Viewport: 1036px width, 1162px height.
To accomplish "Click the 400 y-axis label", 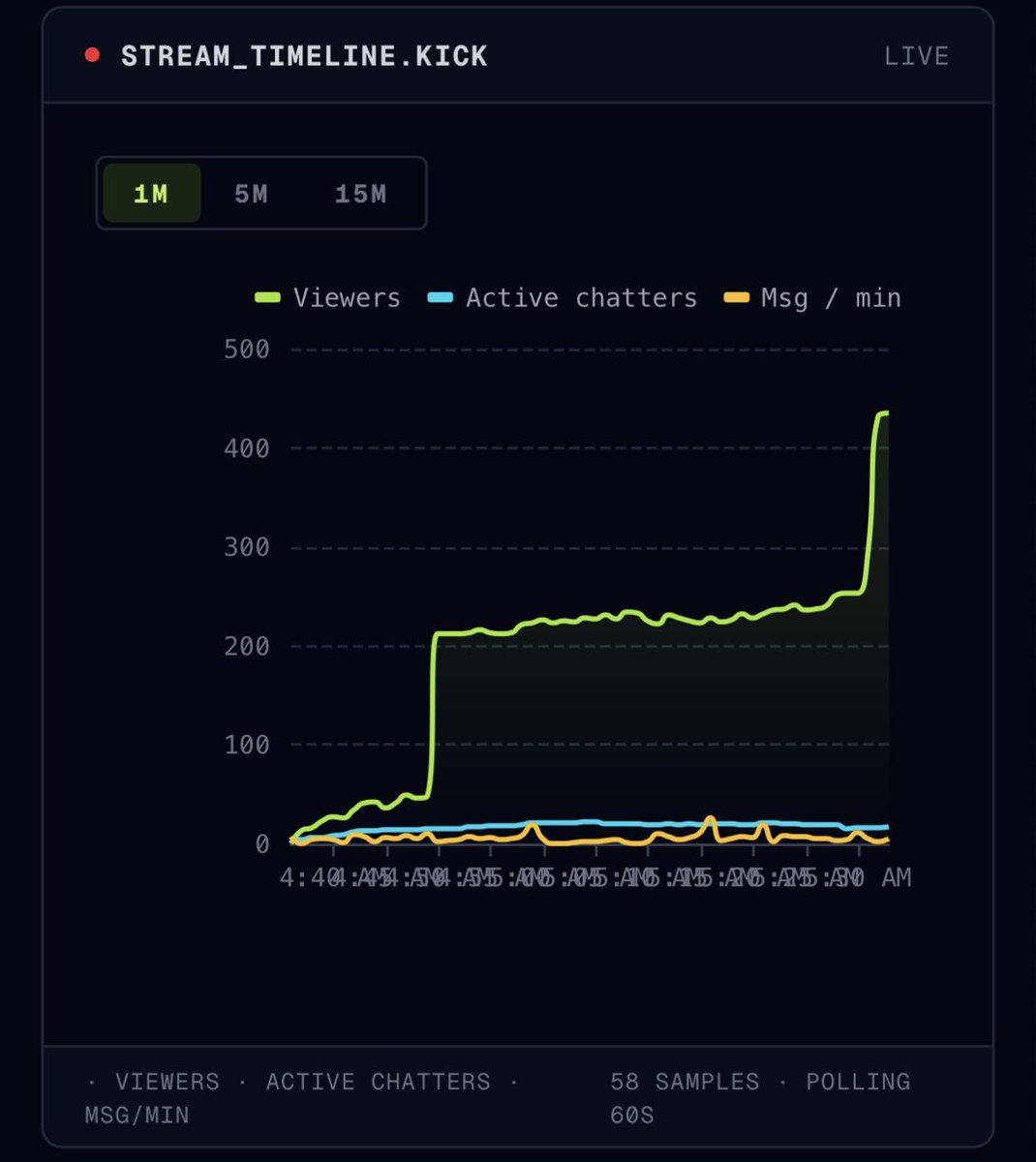I will click(x=247, y=448).
